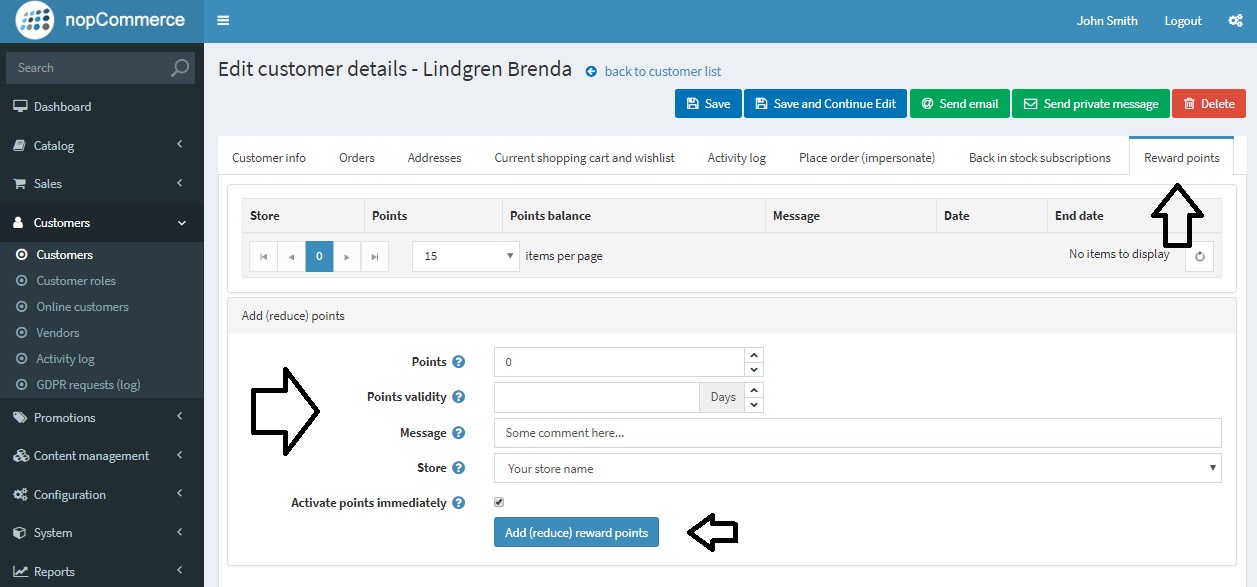Image resolution: width=1257 pixels, height=587 pixels.
Task: Open the settings gears icon at top right
Action: click(x=1235, y=21)
